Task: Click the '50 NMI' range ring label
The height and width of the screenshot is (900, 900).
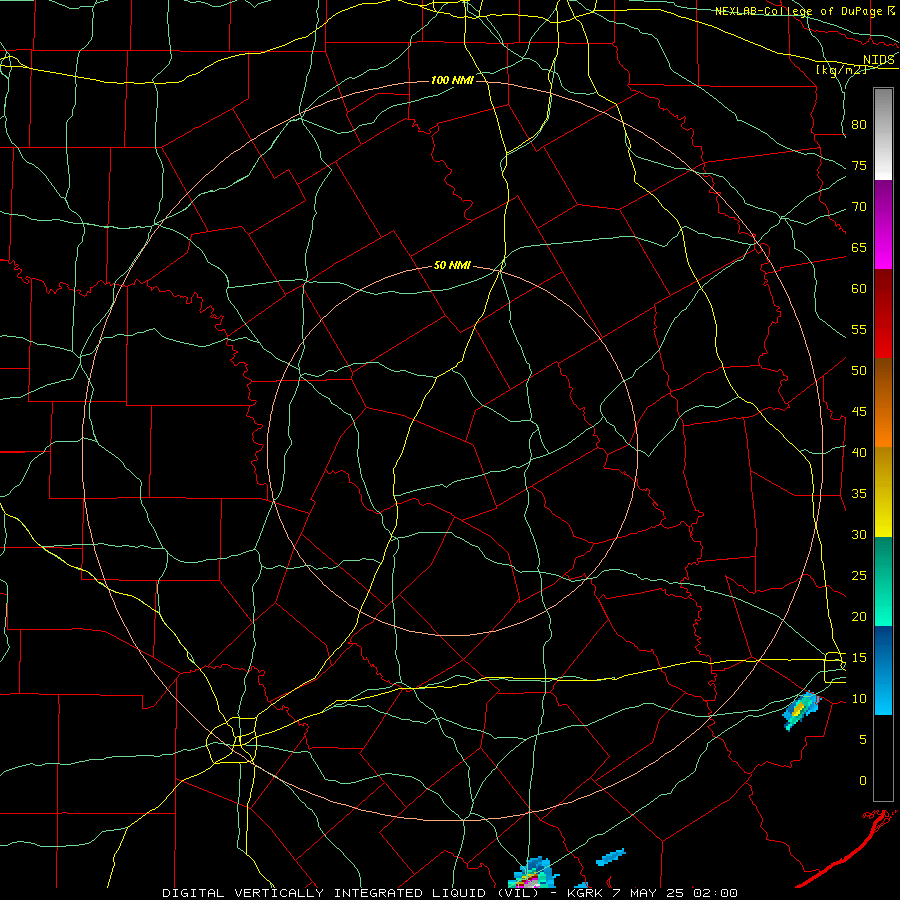Action: click(452, 265)
